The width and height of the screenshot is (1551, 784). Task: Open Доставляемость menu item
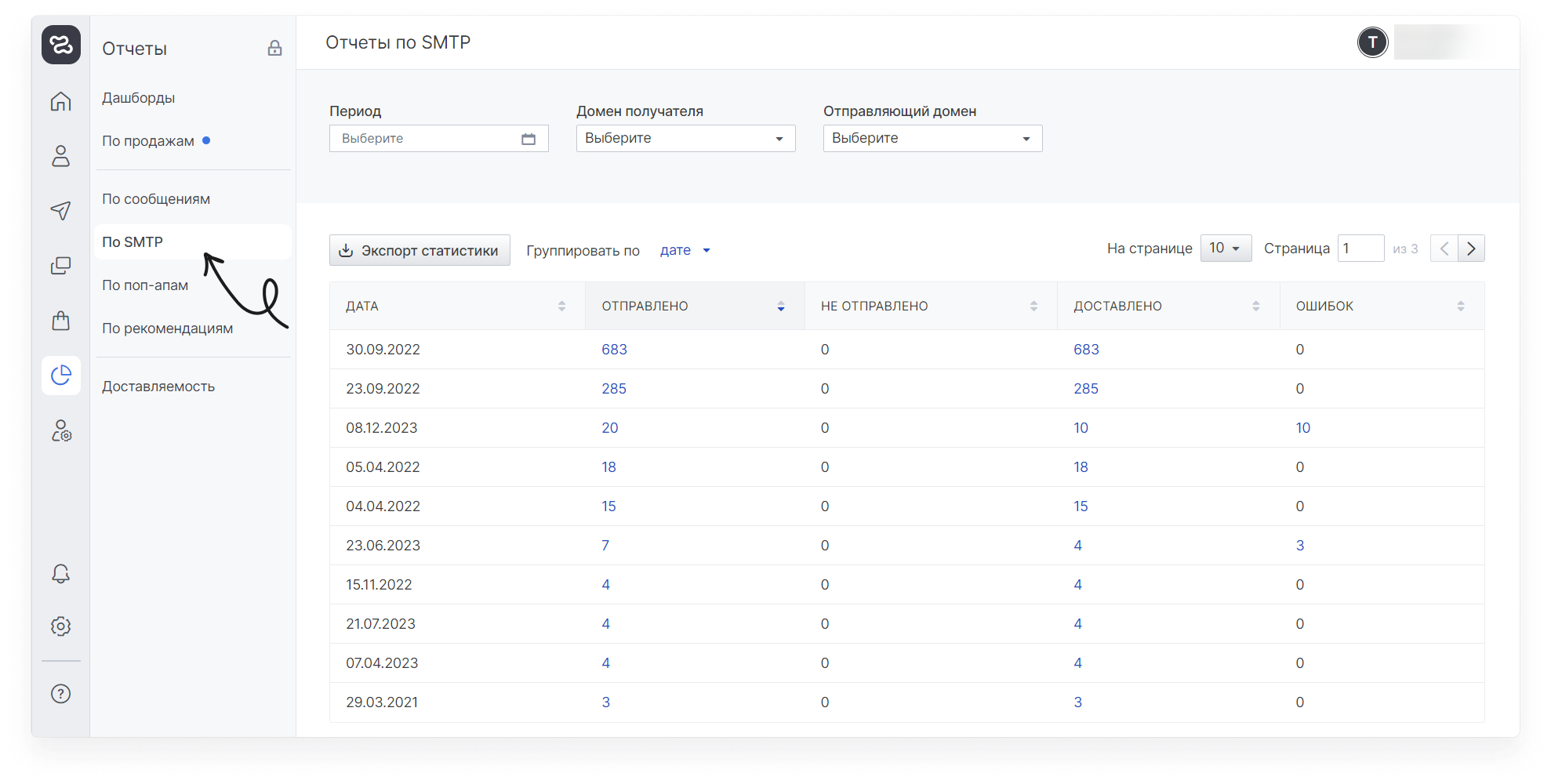click(x=158, y=387)
